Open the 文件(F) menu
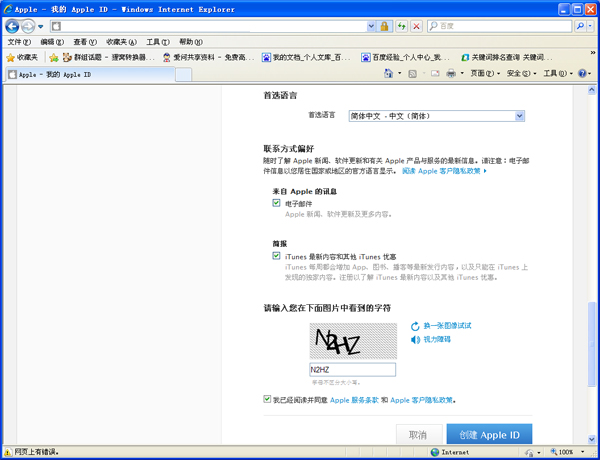Image resolution: width=600 pixels, height=460 pixels. 19,42
